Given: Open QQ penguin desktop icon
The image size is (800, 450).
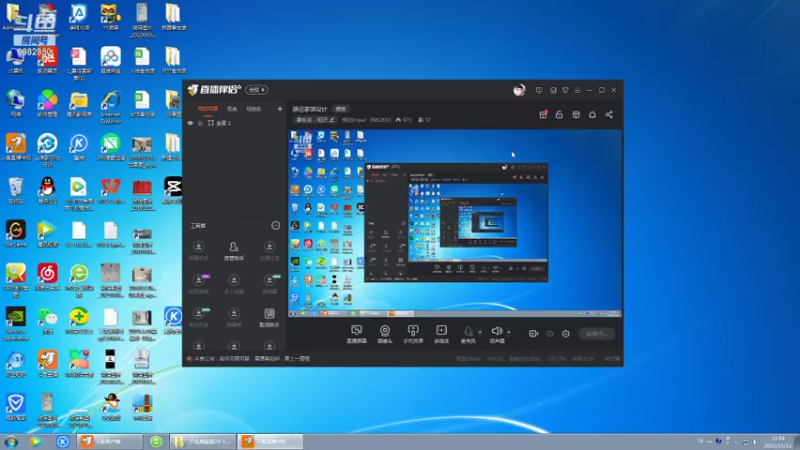Looking at the screenshot, I should 47,191.
